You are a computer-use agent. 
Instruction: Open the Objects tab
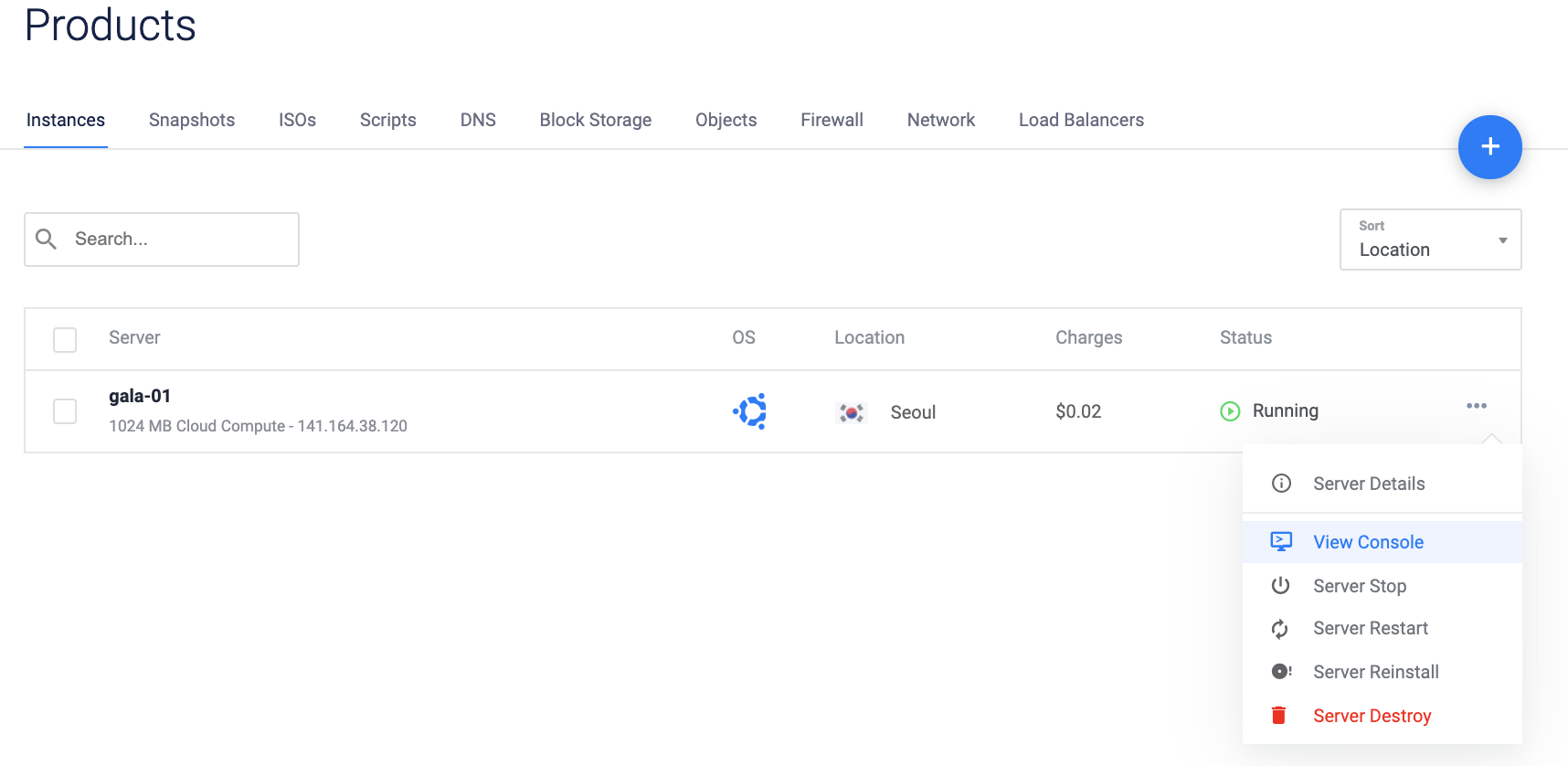pos(726,120)
